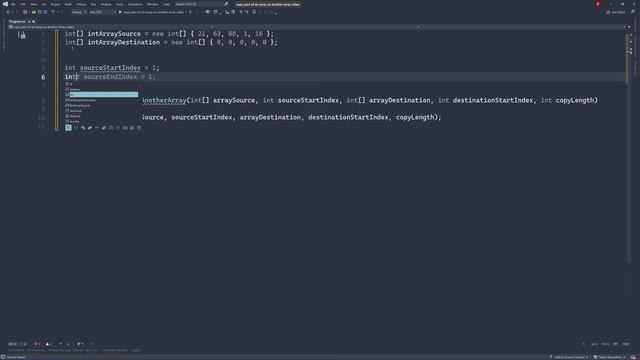Open the Extensions menu
This screenshot has width=640, height=360.
(135, 4)
